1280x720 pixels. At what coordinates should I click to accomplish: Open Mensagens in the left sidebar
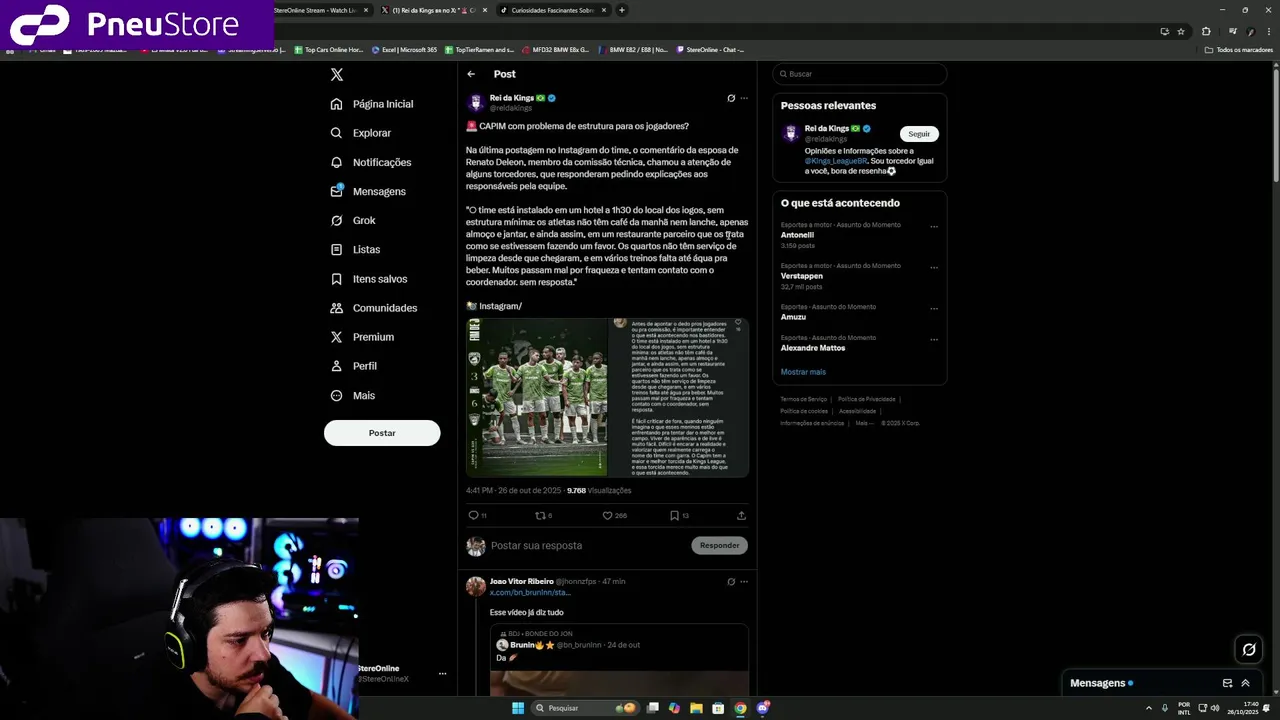tap(368, 191)
